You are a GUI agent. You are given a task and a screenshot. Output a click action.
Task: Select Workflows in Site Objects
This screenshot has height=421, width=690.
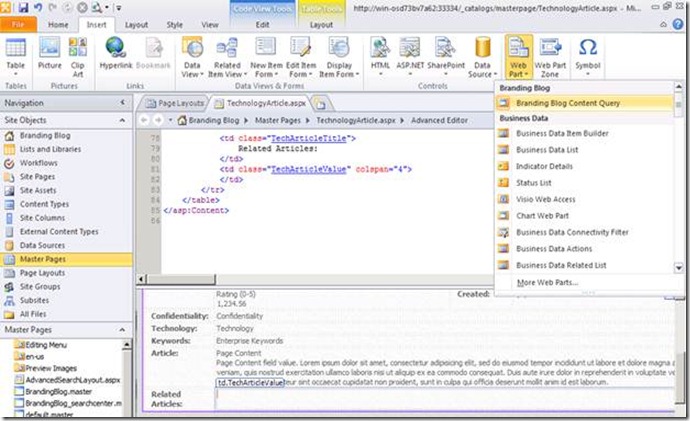39,163
